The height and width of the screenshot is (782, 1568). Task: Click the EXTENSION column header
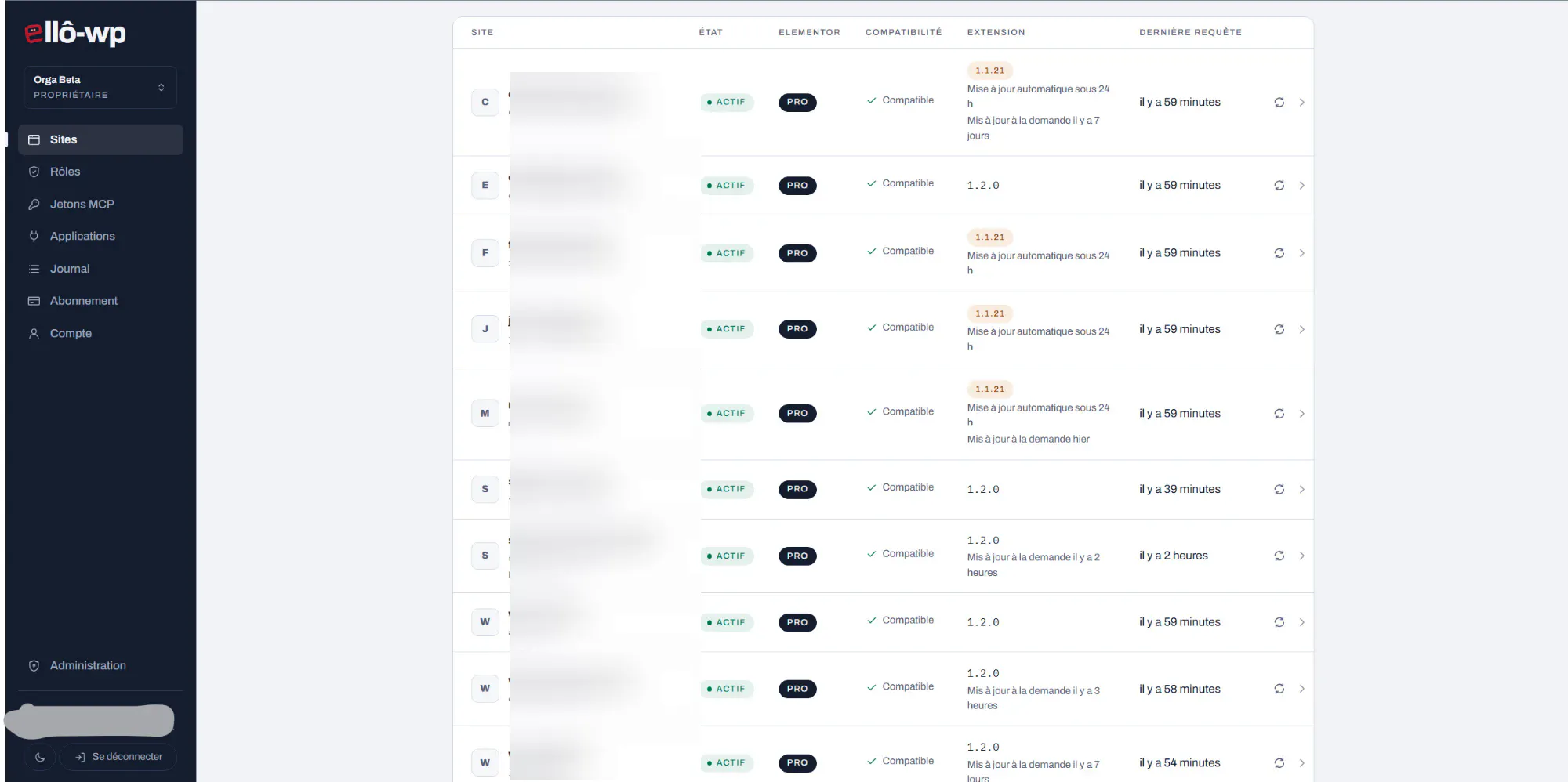click(996, 32)
